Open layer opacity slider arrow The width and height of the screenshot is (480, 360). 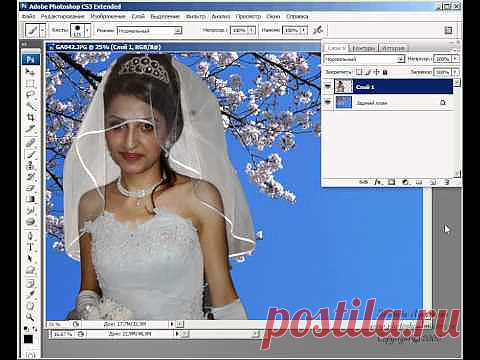456,59
